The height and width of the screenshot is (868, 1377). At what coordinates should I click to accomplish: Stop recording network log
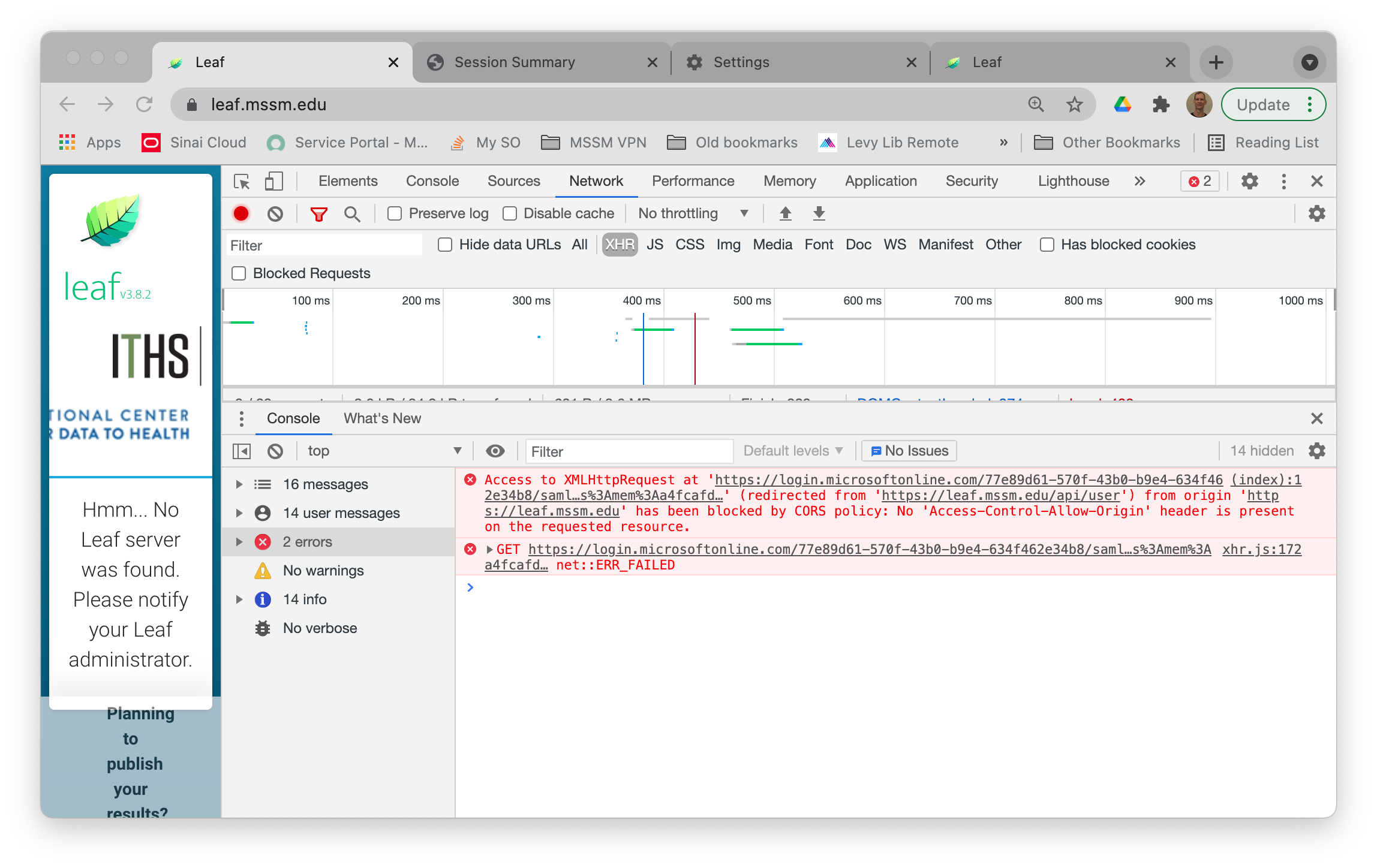pyautogui.click(x=241, y=213)
